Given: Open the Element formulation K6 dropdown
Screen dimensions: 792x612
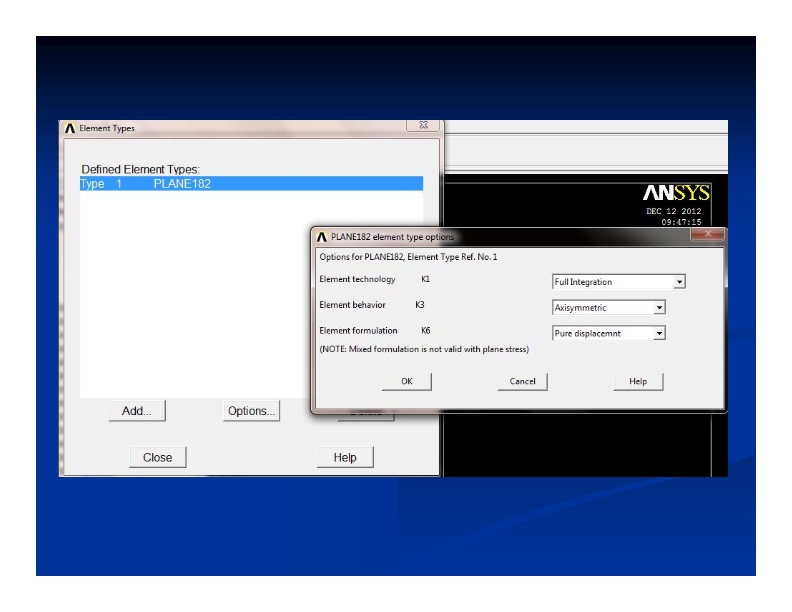Looking at the screenshot, I should pos(659,333).
